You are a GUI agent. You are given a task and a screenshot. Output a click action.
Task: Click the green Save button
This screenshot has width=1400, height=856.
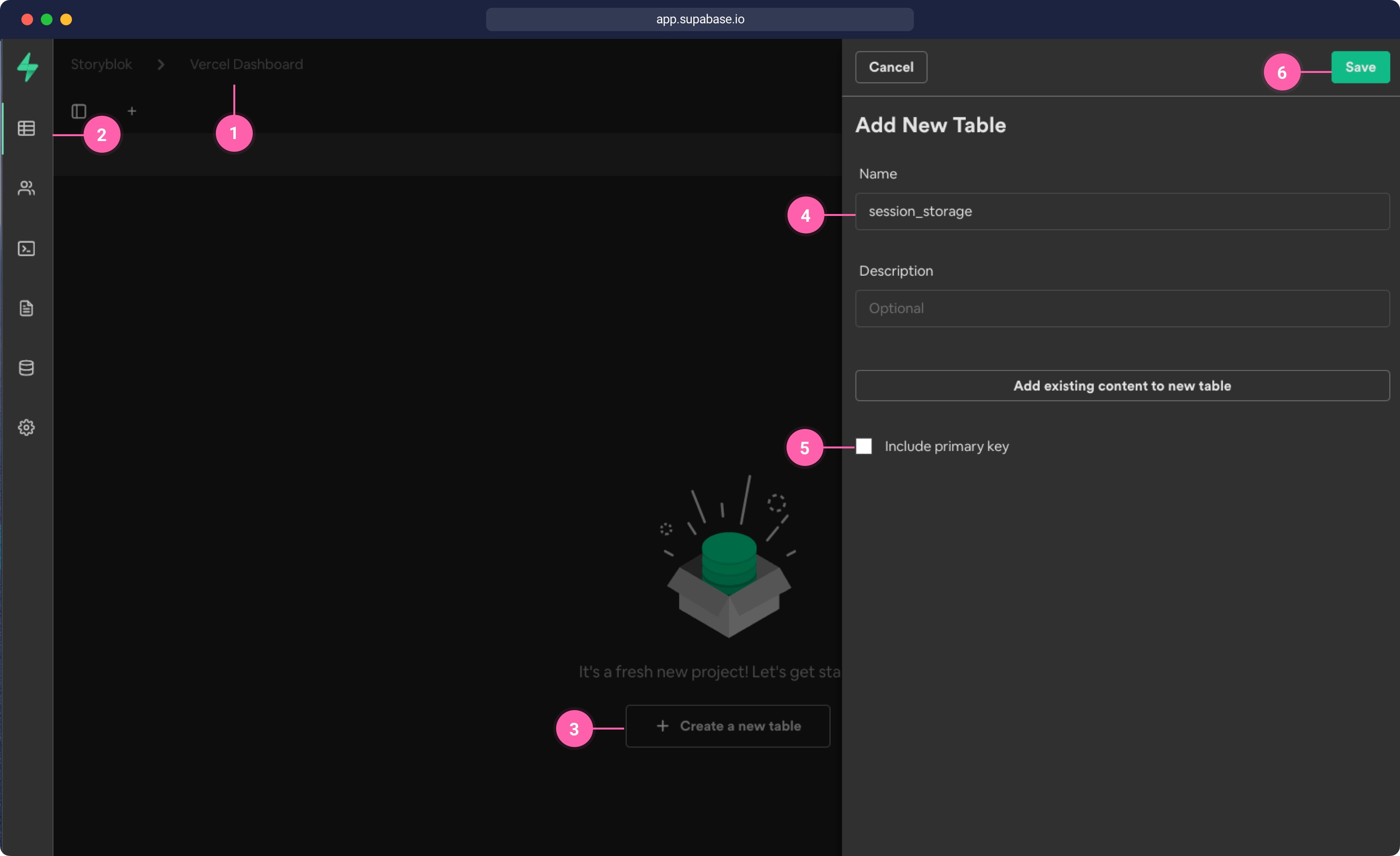(x=1360, y=67)
